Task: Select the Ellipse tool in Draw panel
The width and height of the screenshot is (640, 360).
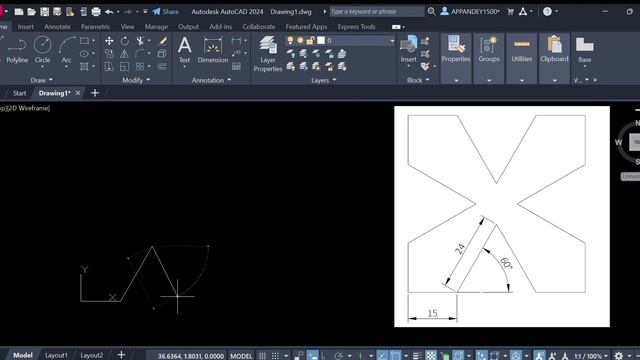Action: click(84, 53)
